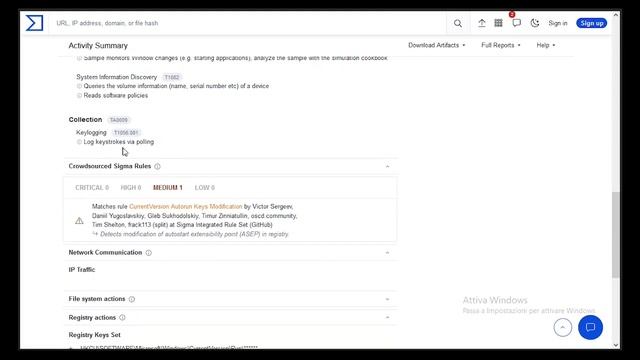The image size is (640, 360).
Task: Click the 'System Information Discovery' label
Action: (116, 77)
